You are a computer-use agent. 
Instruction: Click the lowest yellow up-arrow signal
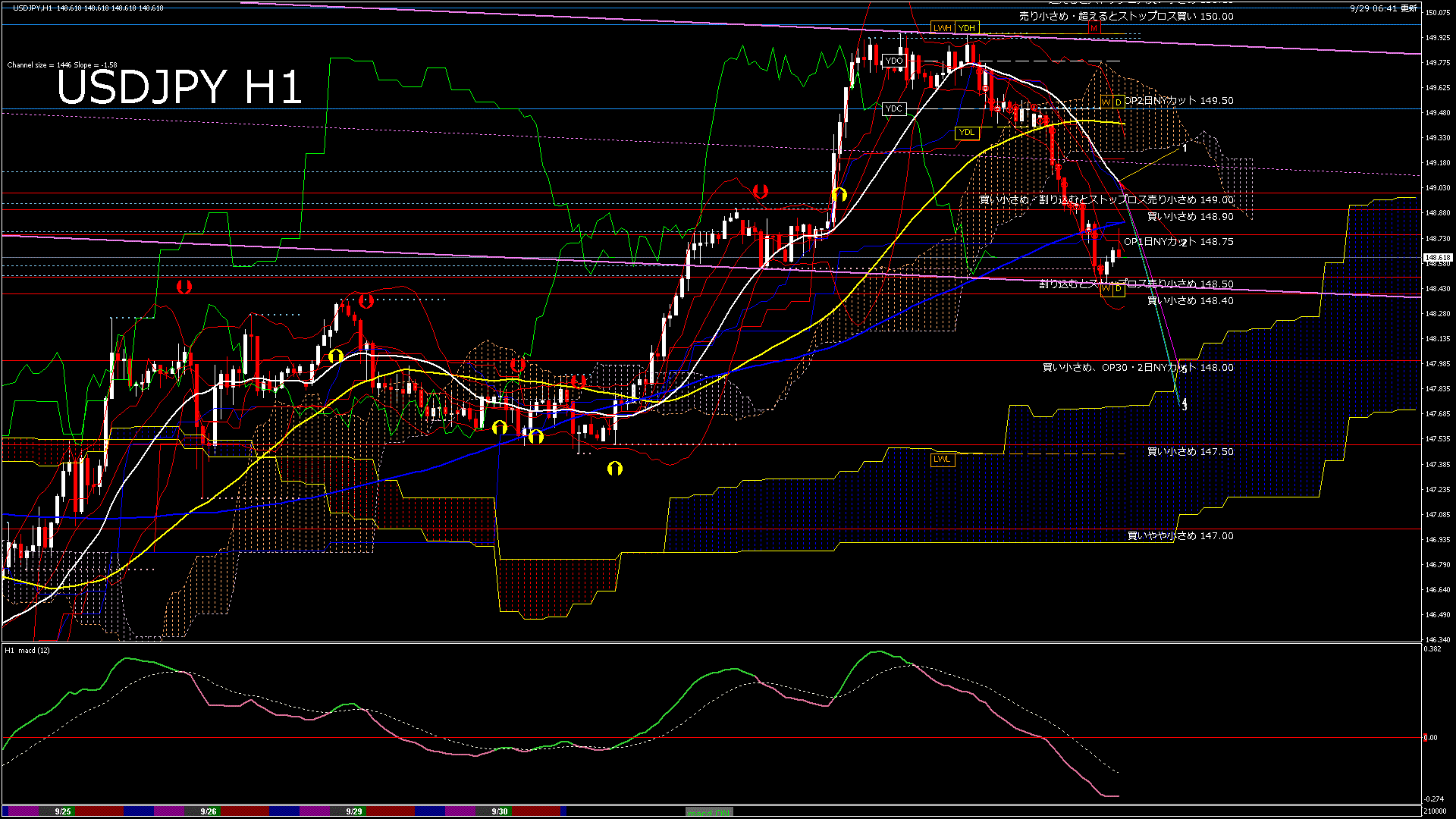coord(615,469)
